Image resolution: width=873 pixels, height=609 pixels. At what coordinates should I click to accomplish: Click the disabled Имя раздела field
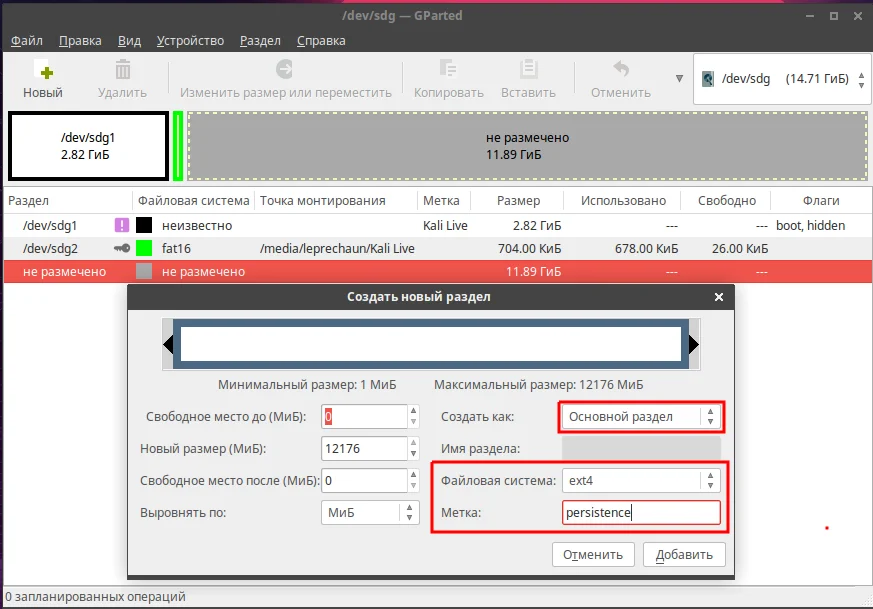(641, 449)
